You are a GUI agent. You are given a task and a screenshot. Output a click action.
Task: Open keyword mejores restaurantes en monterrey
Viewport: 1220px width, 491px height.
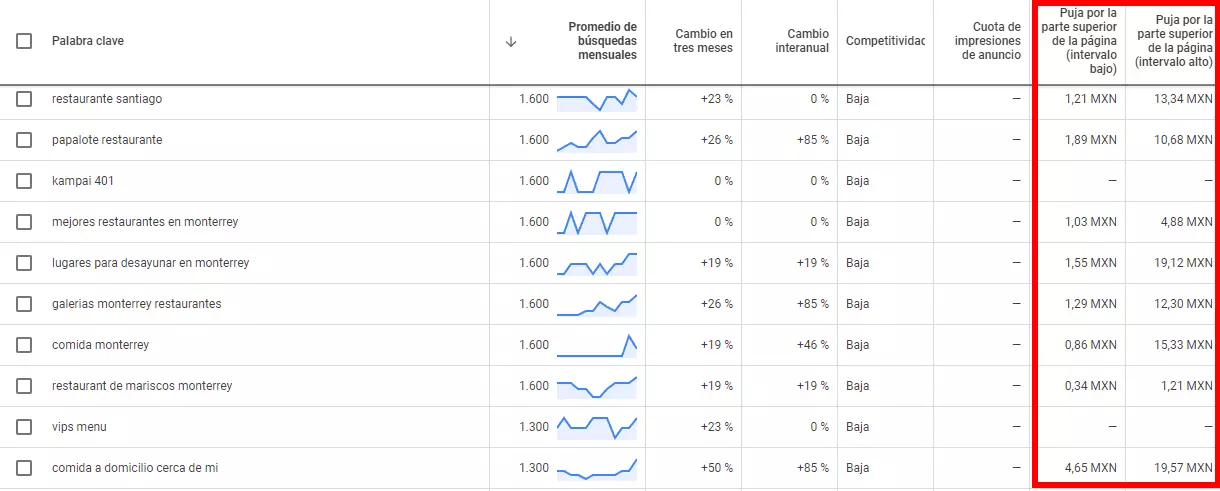tap(145, 222)
